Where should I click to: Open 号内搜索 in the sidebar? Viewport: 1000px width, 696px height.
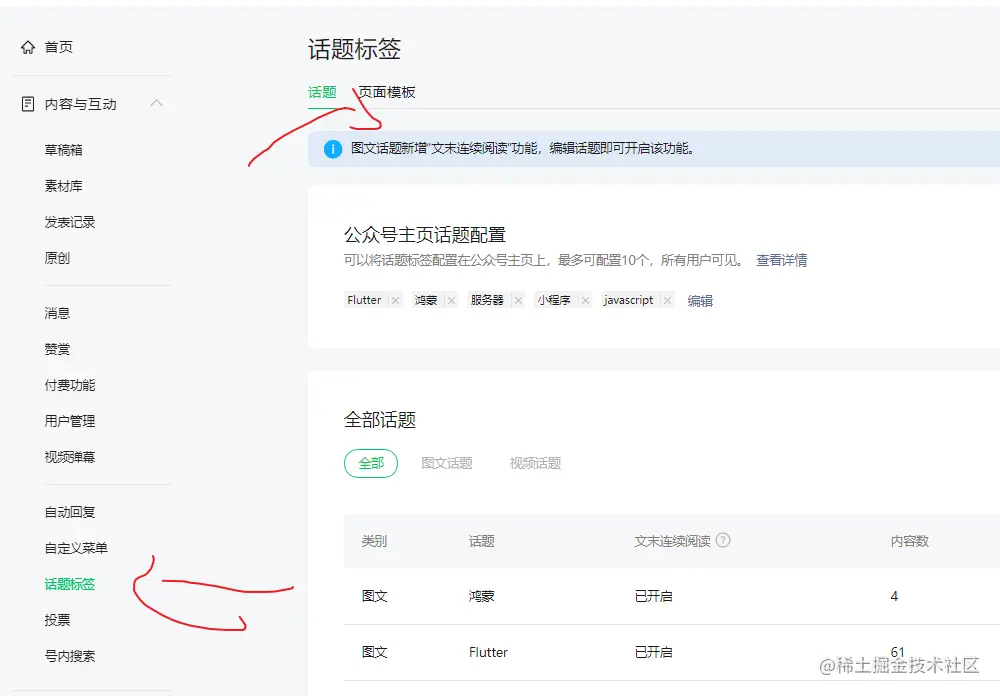70,656
